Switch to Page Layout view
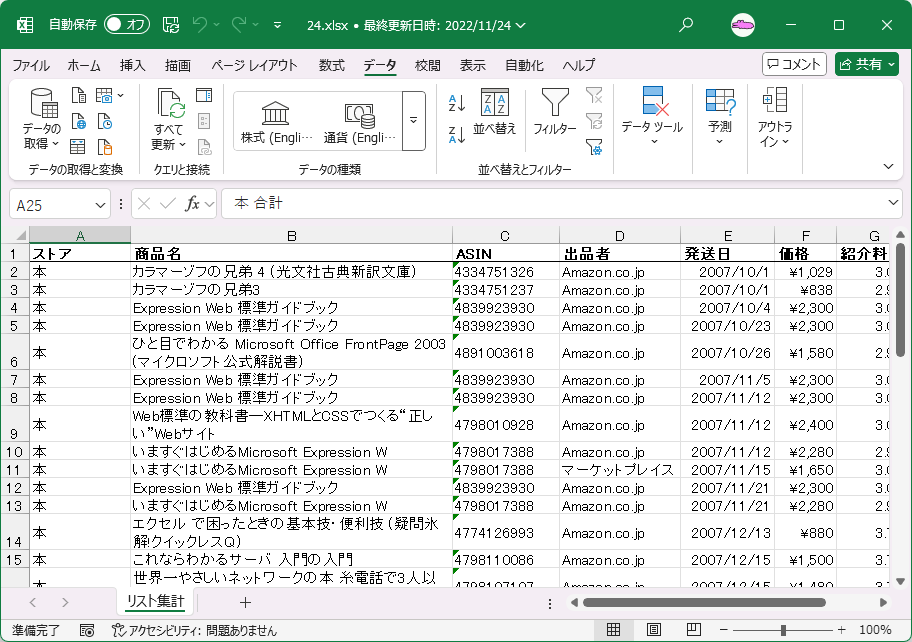 coord(653,630)
